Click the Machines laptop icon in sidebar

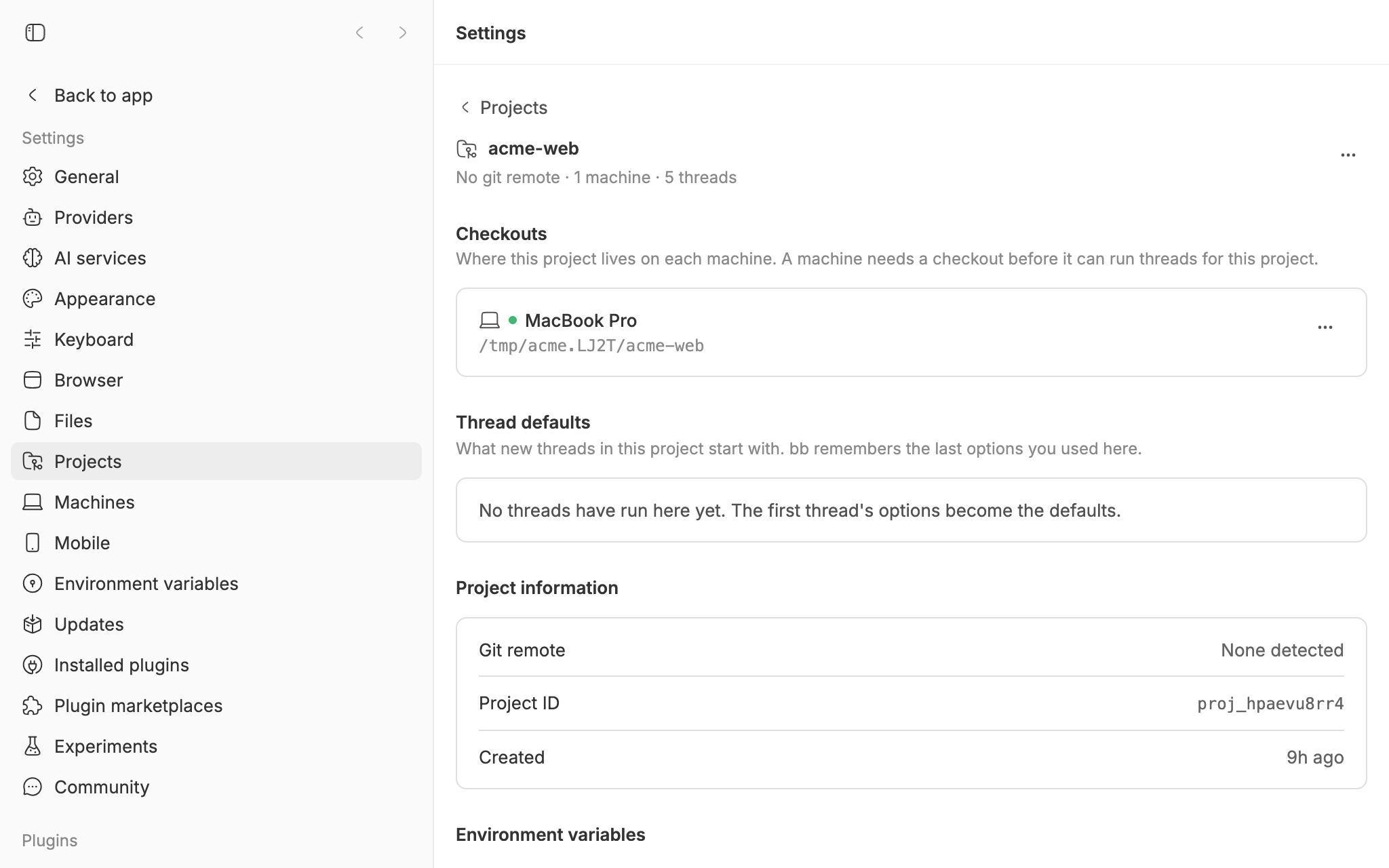coord(33,502)
